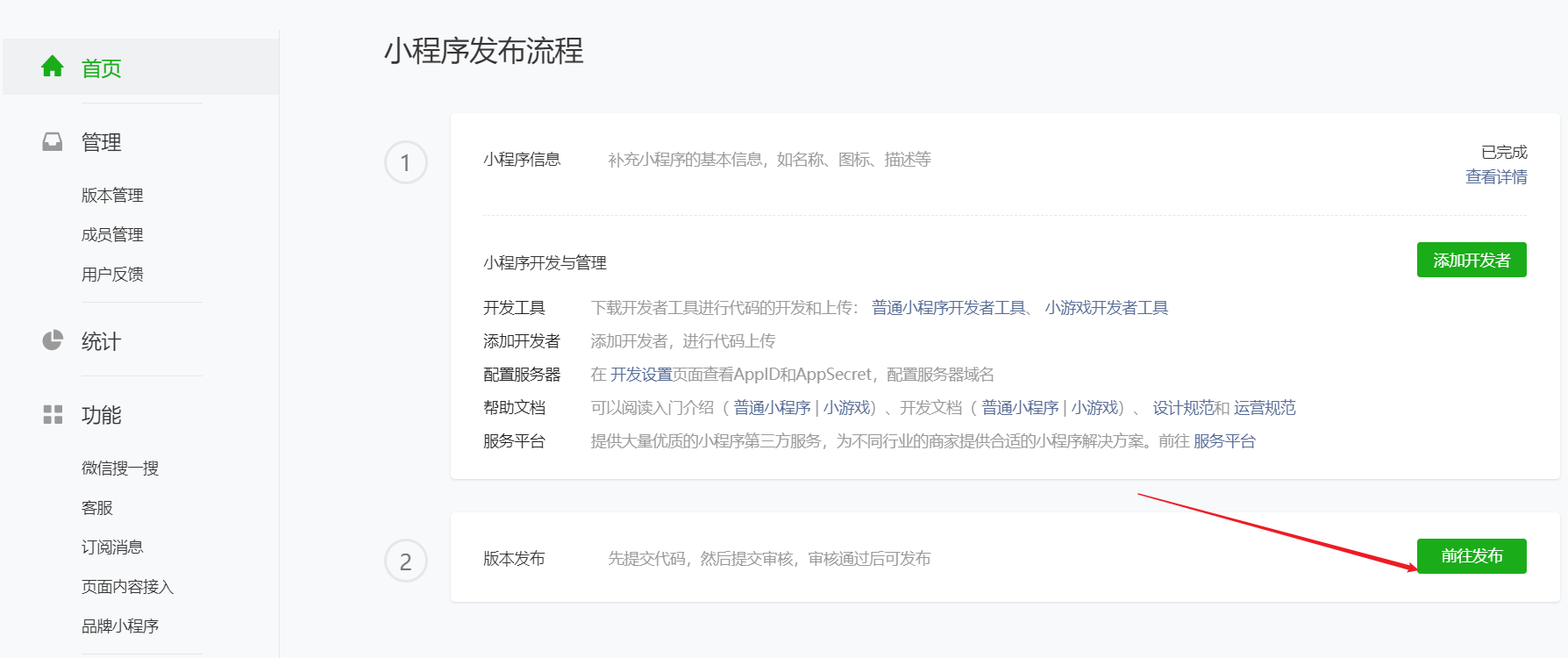Open the 普通小程序开发者工具 link
Screen dimensions: 1568x658
[x=949, y=307]
